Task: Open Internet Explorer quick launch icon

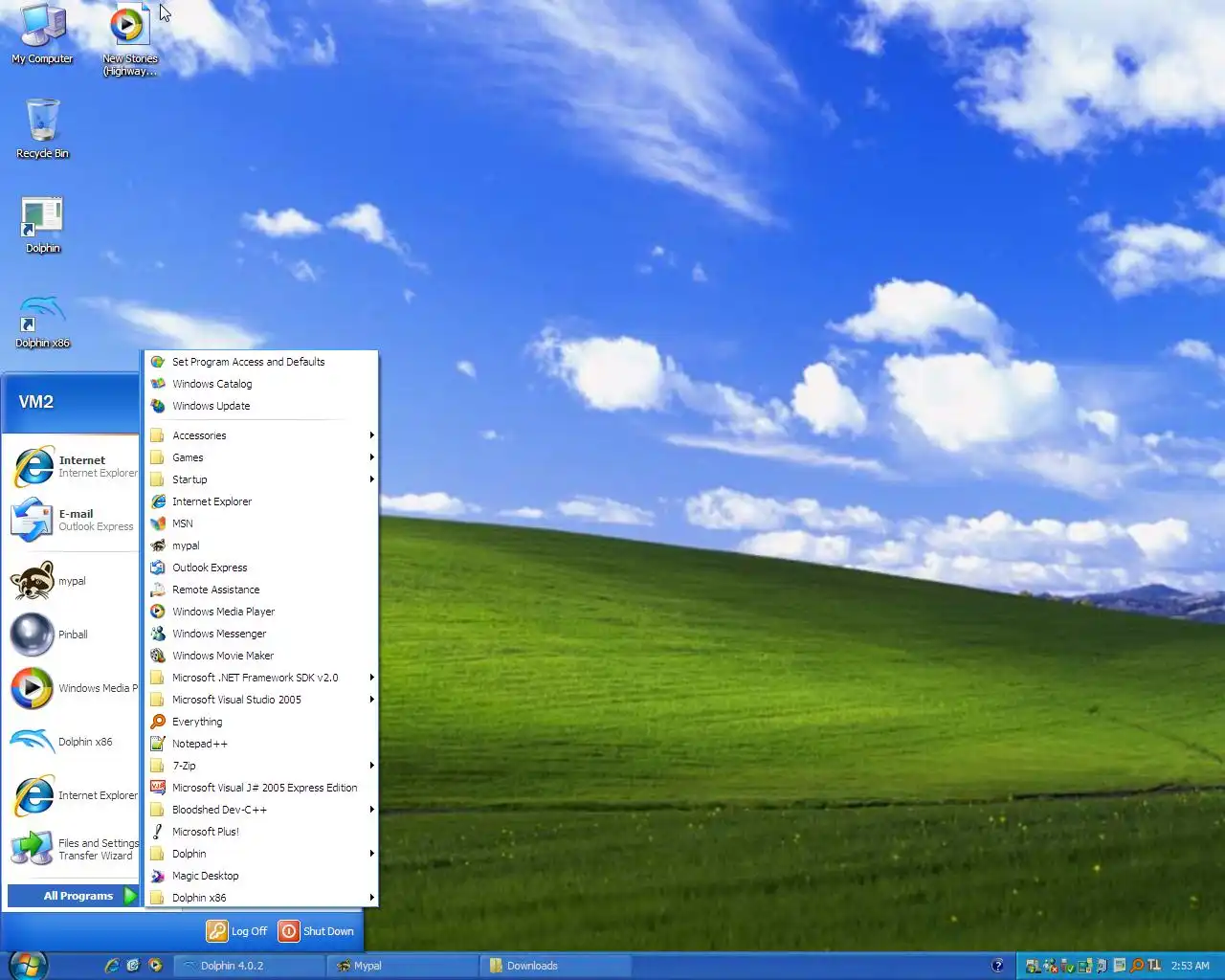Action: coord(112,966)
